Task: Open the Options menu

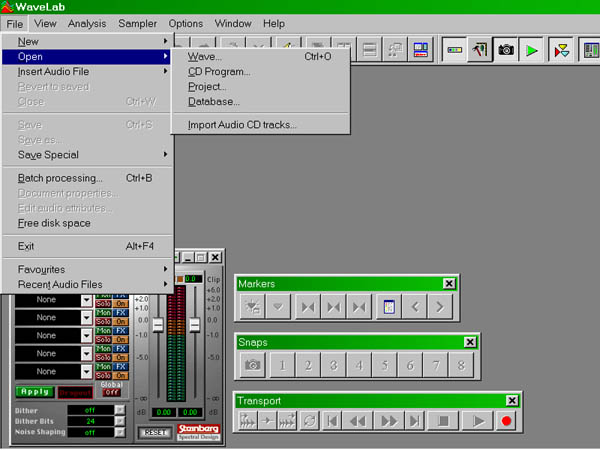Action: pyautogui.click(x=186, y=24)
